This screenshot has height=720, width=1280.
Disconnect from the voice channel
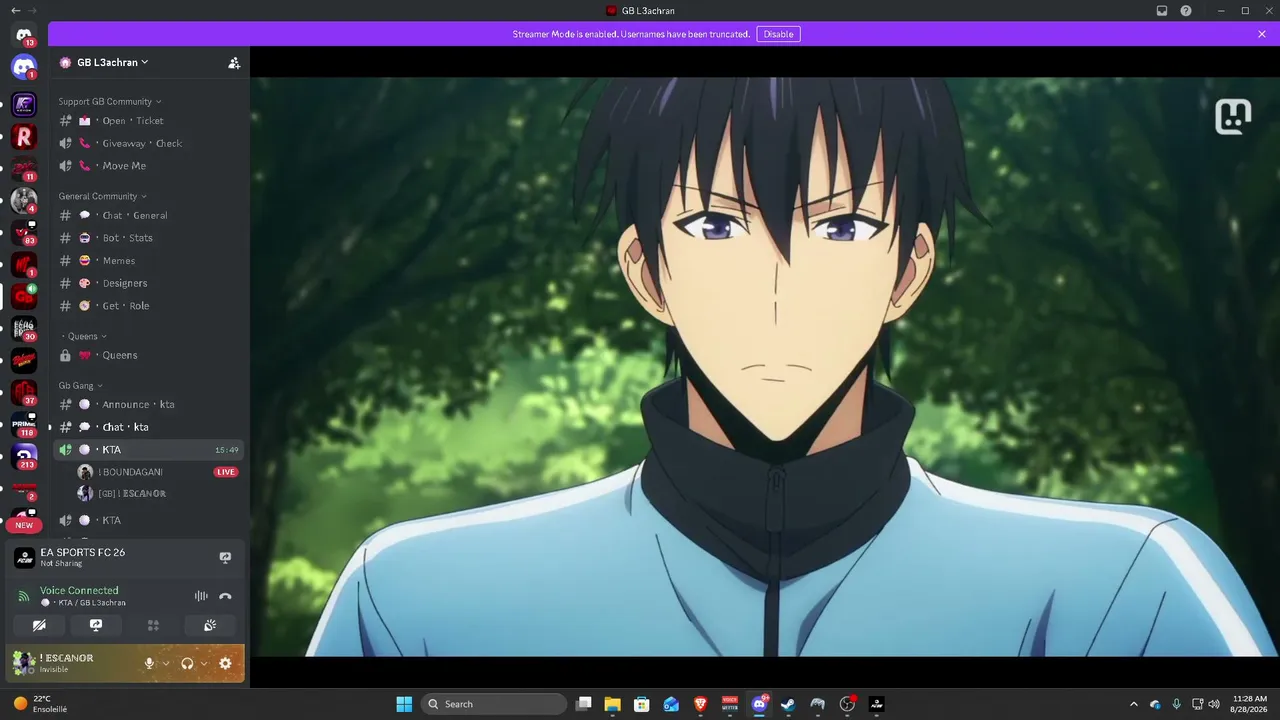[225, 596]
